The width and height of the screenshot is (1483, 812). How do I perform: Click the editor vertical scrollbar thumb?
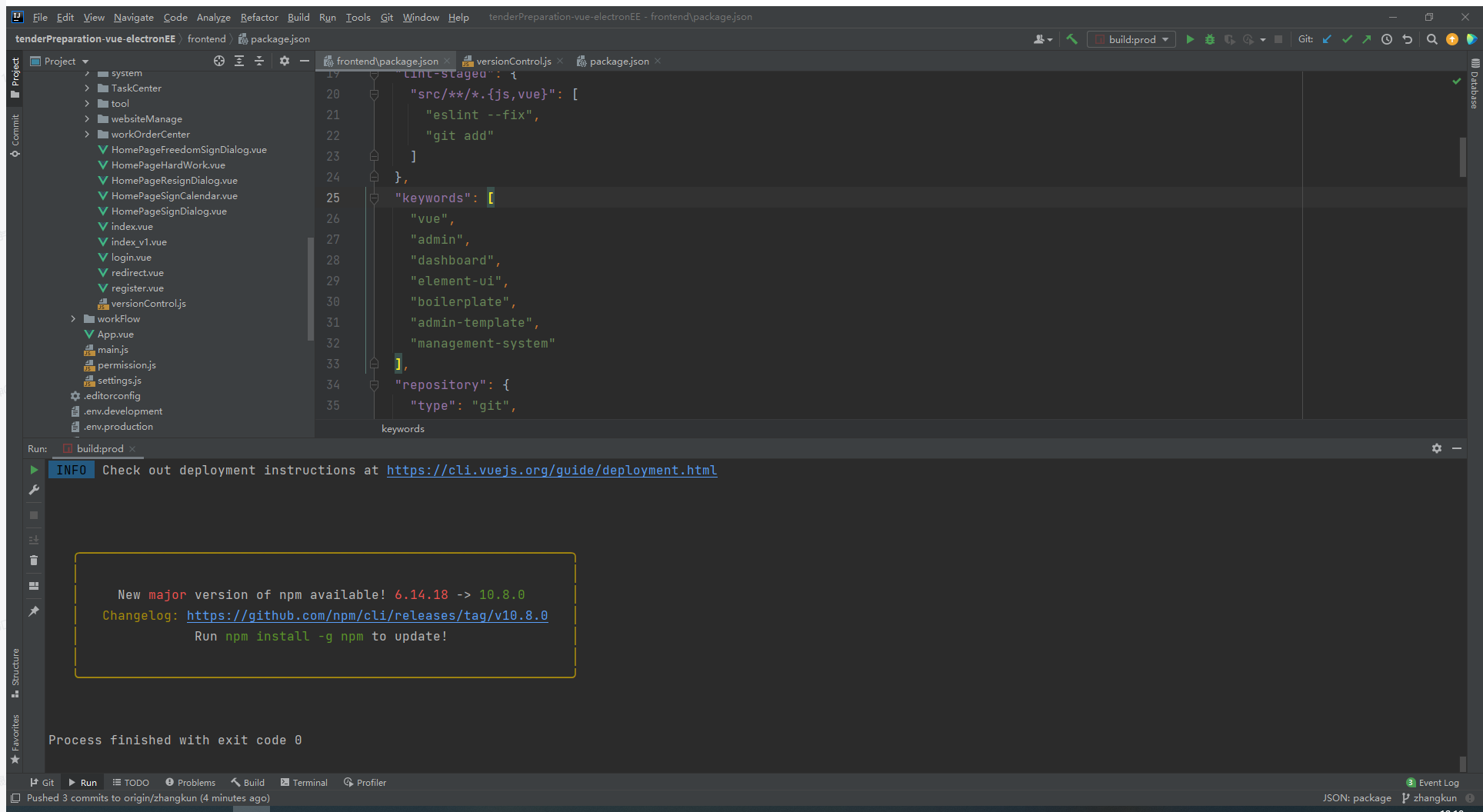pos(1462,157)
